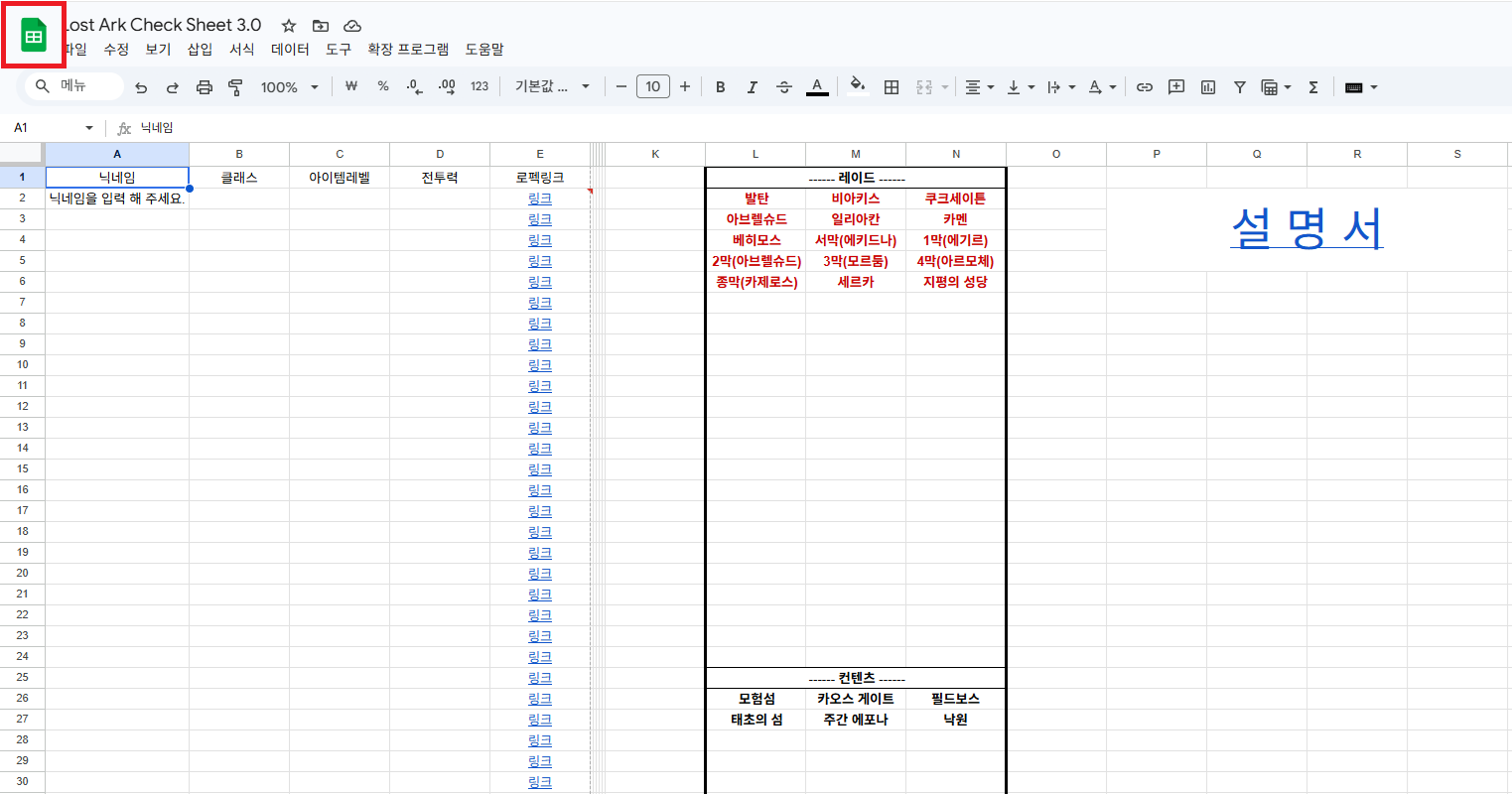Open the 도움말 menu

click(484, 49)
